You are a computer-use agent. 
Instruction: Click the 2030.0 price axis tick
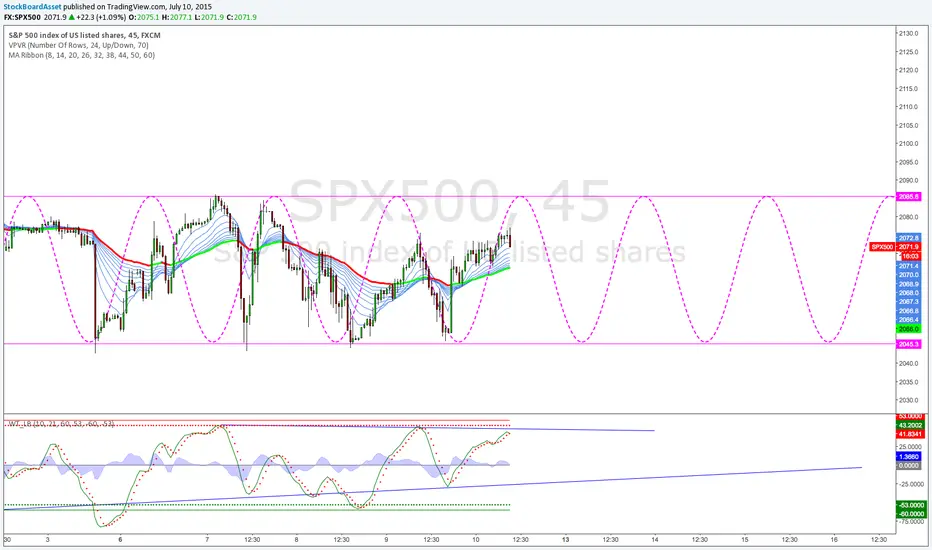click(910, 400)
